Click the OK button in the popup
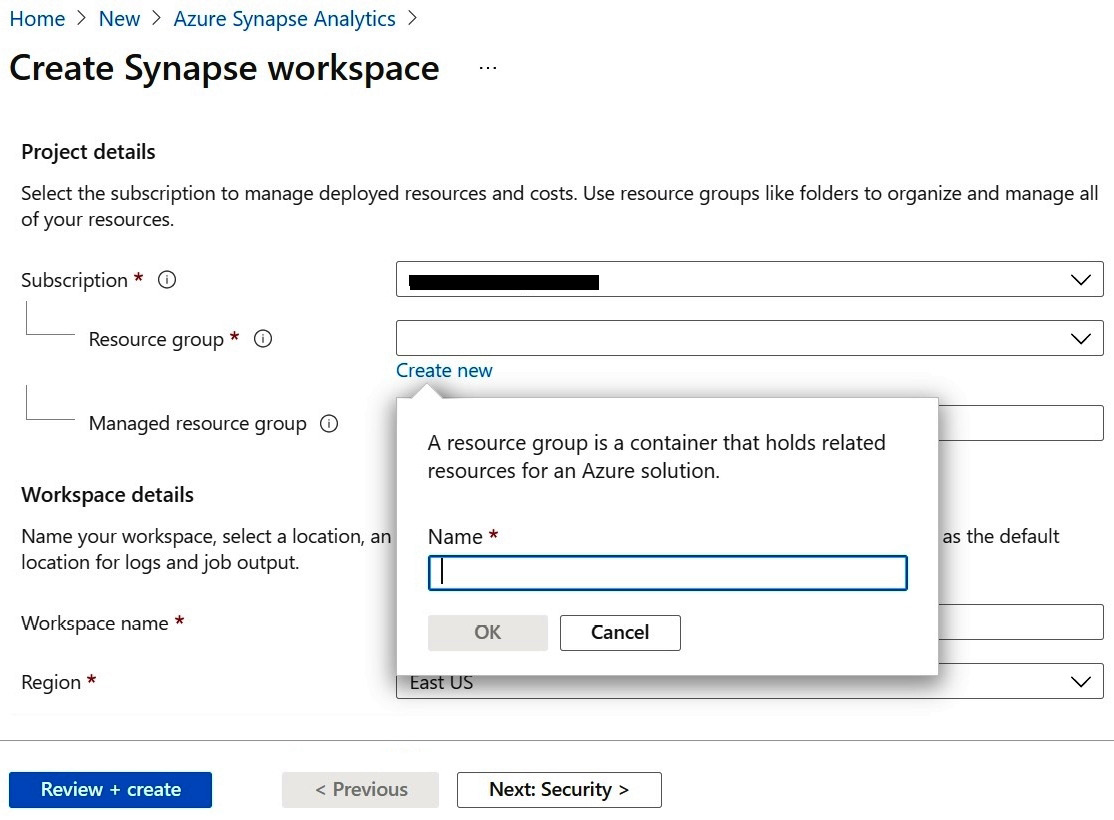Image resolution: width=1114 pixels, height=820 pixels. [487, 632]
